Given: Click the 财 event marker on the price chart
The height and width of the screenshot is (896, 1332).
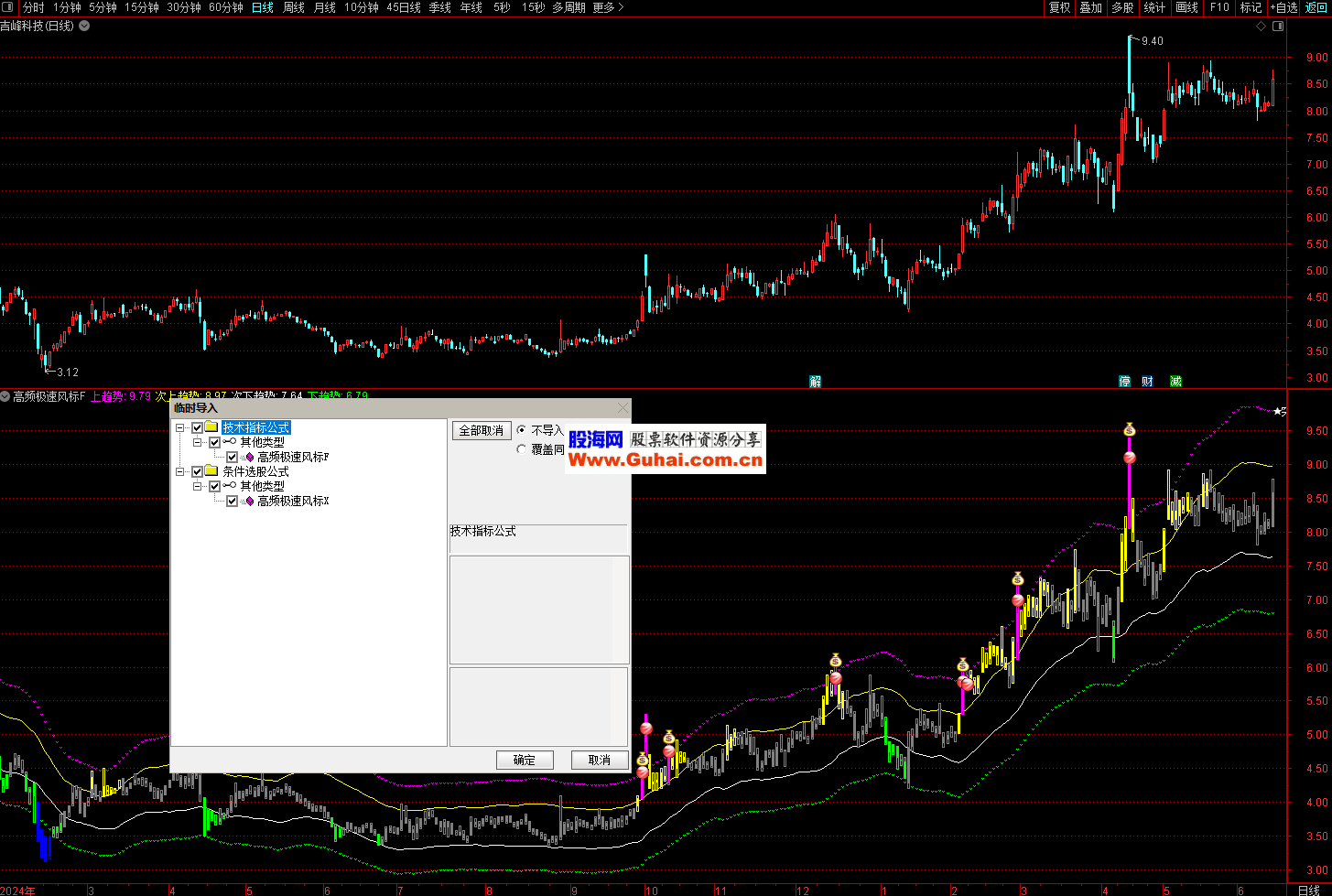Looking at the screenshot, I should click(1147, 382).
